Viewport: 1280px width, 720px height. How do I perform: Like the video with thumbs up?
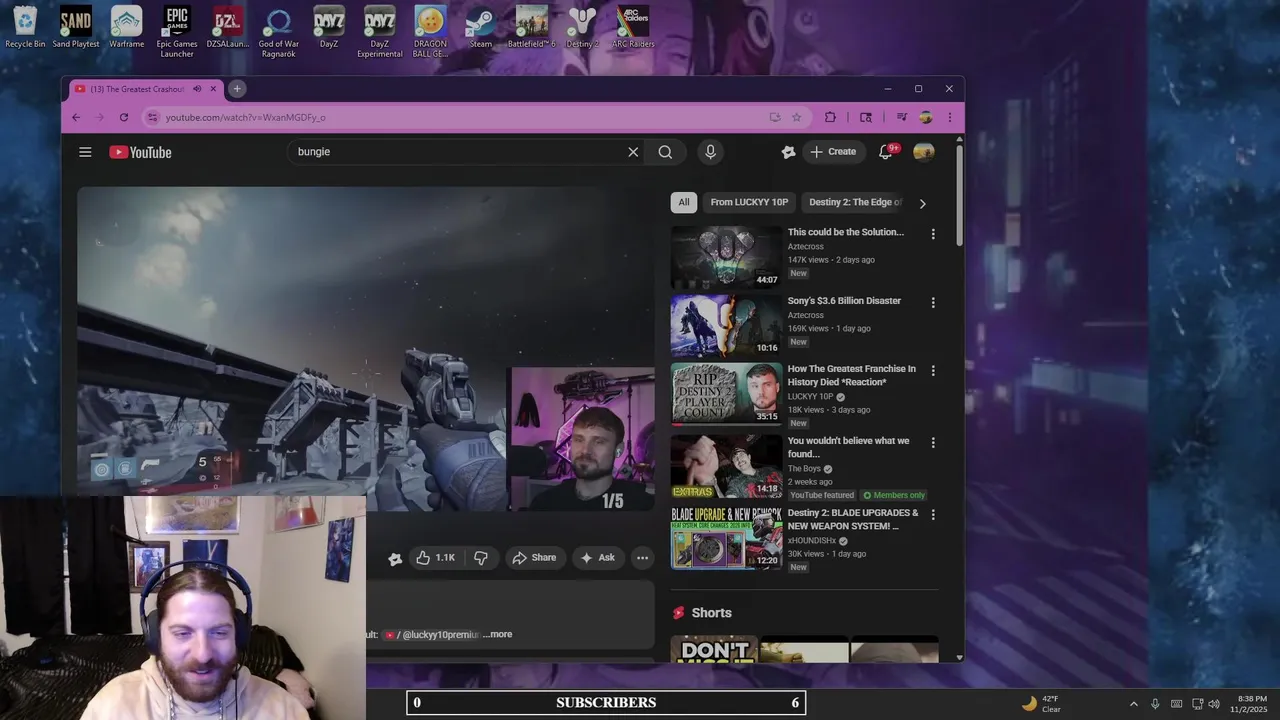pos(436,558)
